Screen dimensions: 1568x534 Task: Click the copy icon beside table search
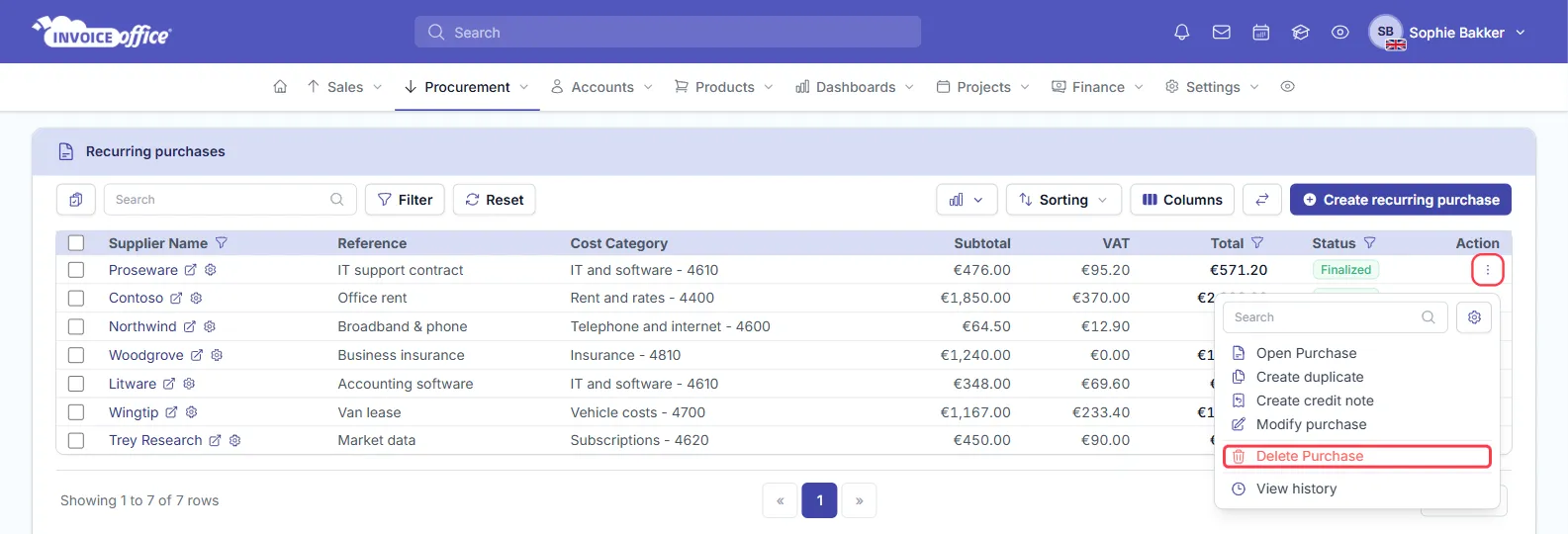[x=76, y=200]
